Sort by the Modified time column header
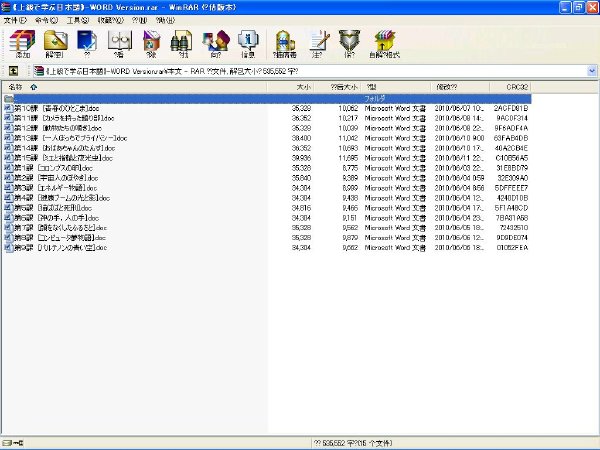The height and width of the screenshot is (450, 600). [x=461, y=87]
